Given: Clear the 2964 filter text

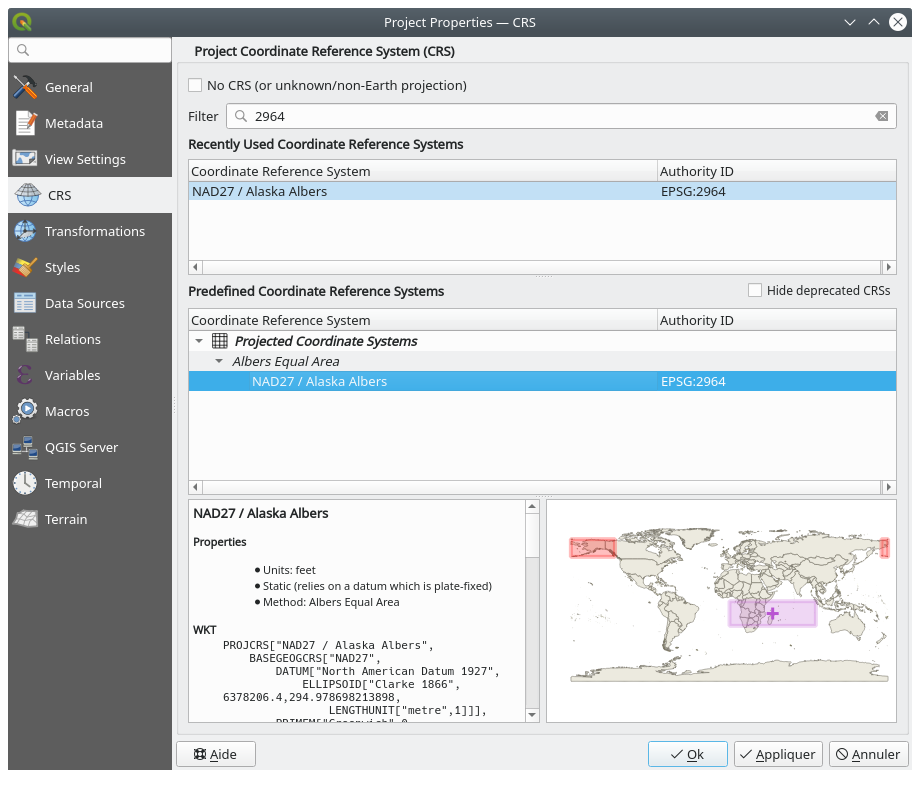Looking at the screenshot, I should click(881, 116).
